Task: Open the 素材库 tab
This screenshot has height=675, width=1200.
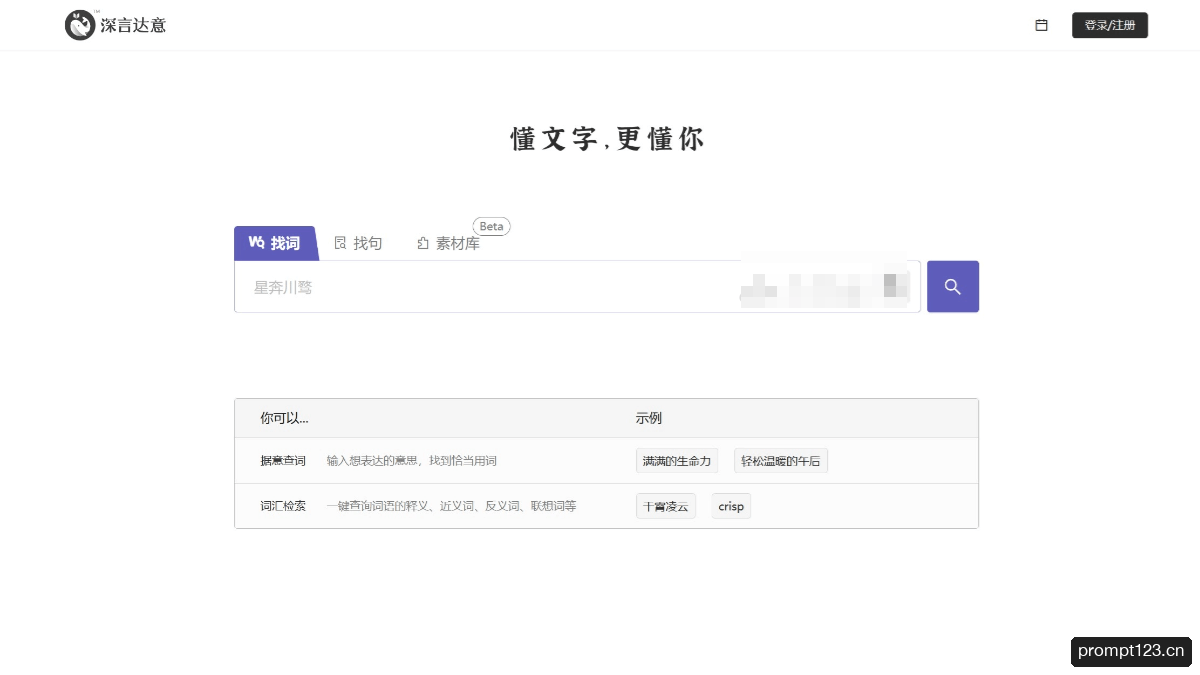Action: point(448,243)
